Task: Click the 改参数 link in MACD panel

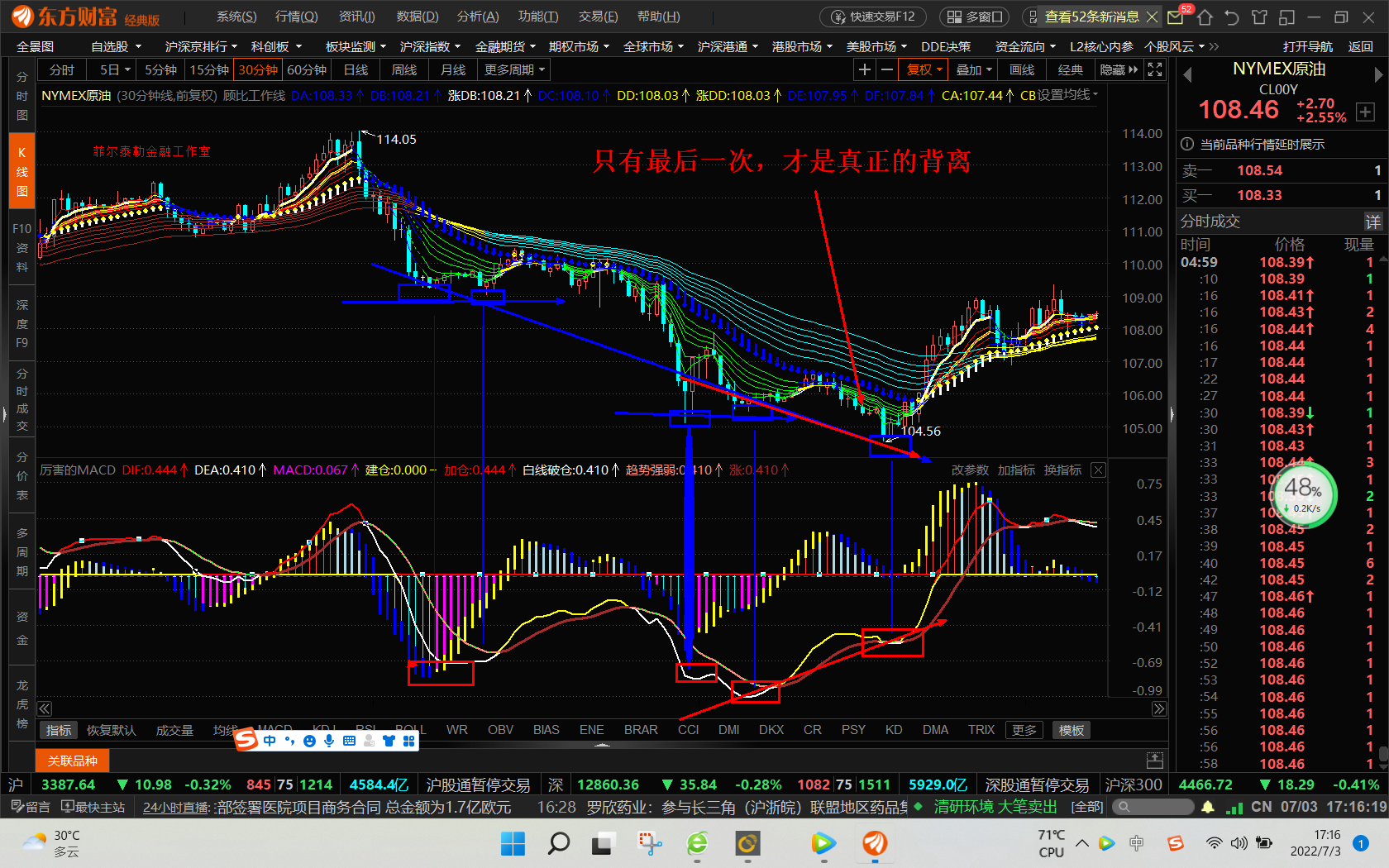Action: tap(969, 470)
